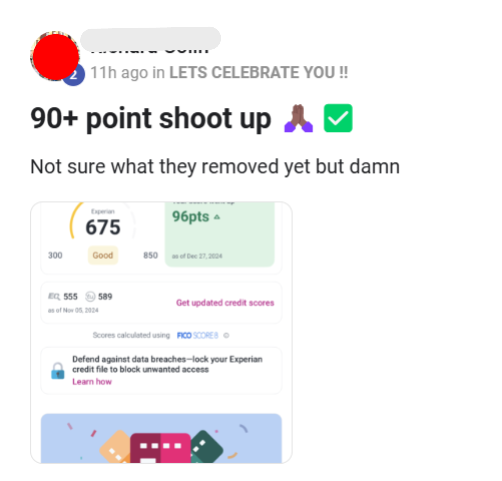Screen dimensions: 502x481
Task: Open the poster's red profile avatar
Action: click(55, 56)
